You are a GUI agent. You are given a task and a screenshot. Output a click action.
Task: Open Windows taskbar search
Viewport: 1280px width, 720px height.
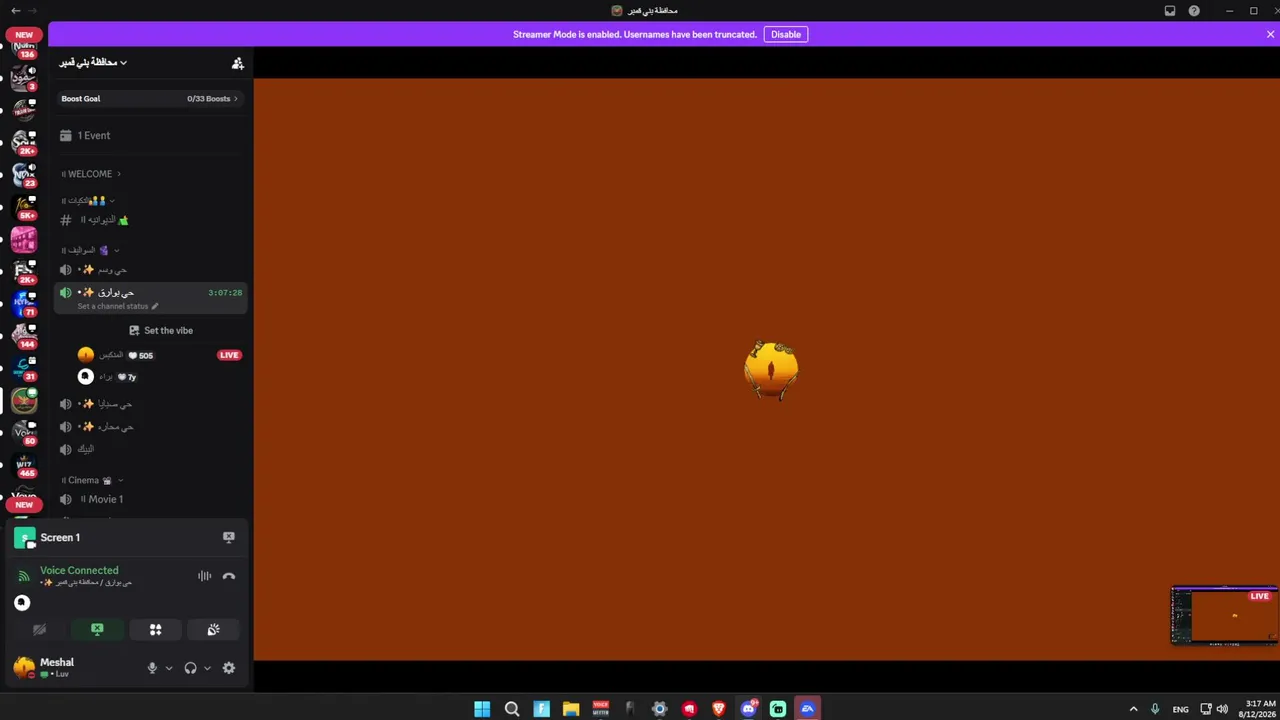tap(512, 709)
